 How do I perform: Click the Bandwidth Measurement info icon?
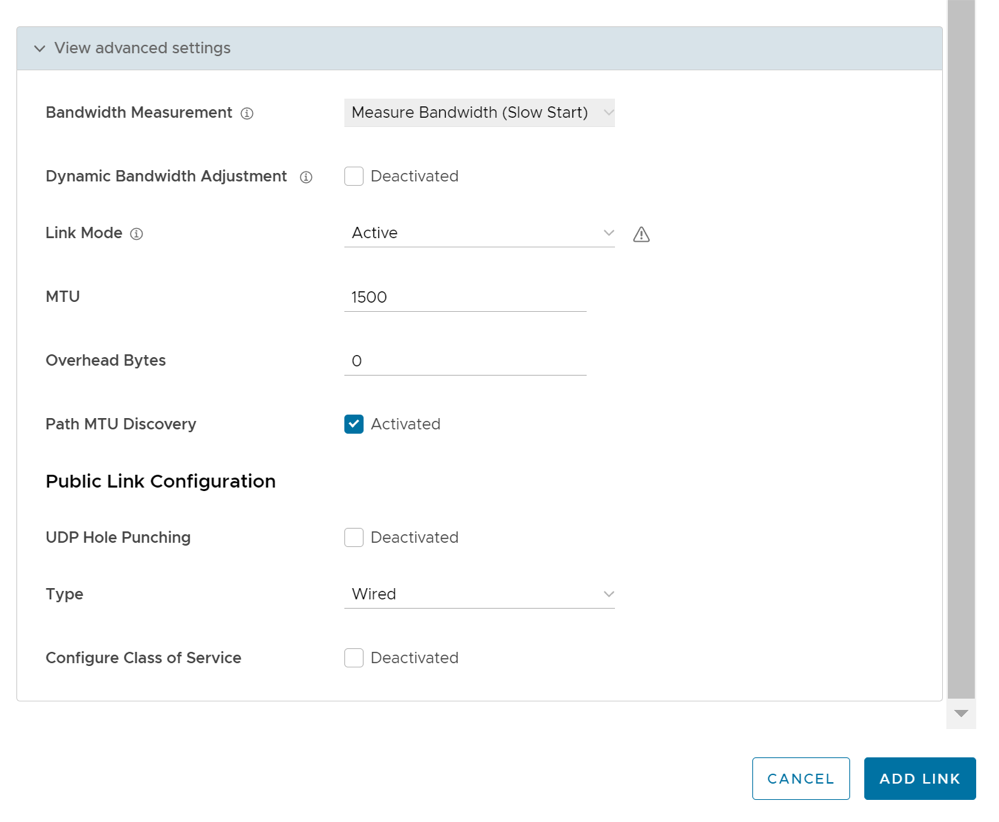coord(247,114)
